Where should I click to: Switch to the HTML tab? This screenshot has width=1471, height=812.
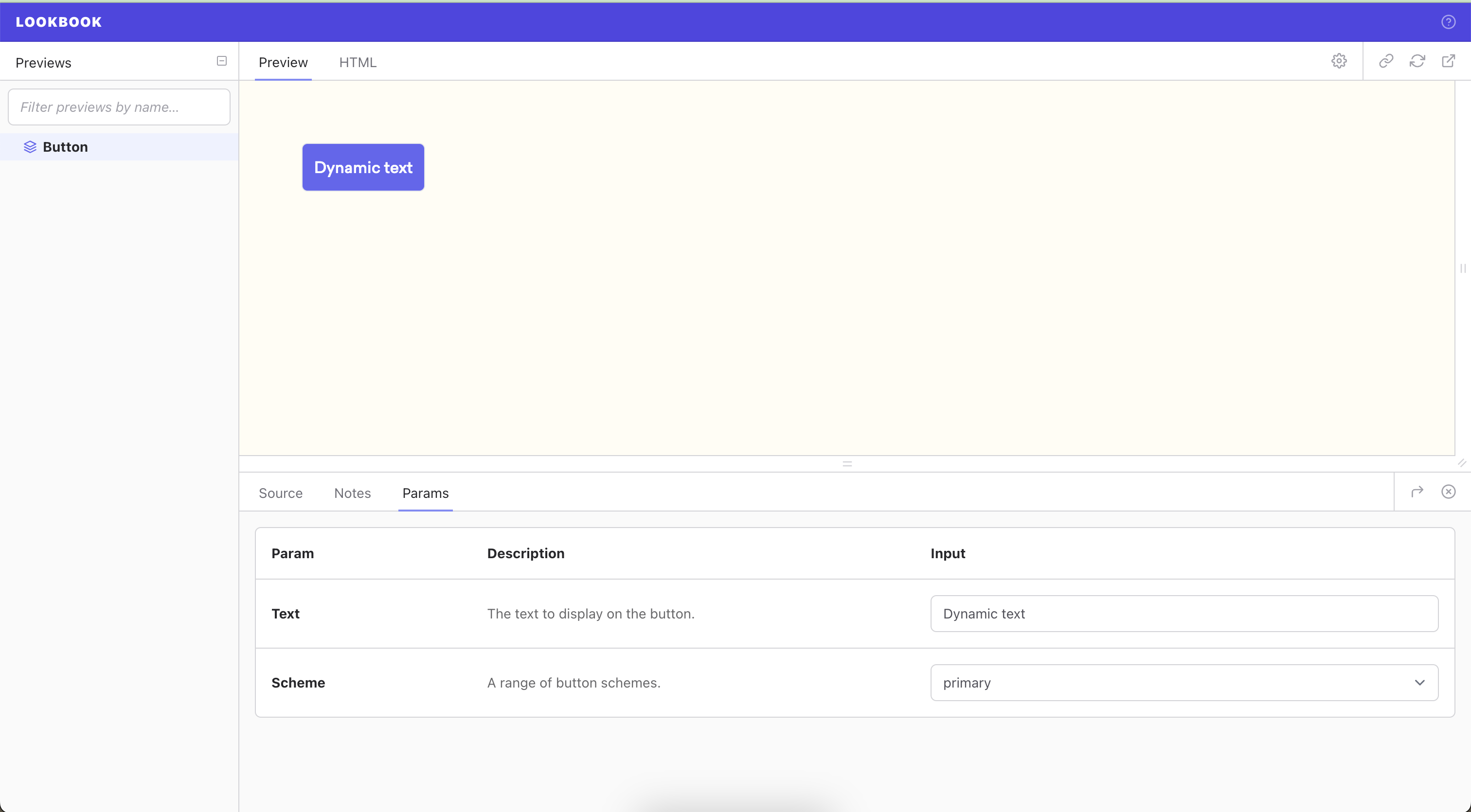pos(358,62)
